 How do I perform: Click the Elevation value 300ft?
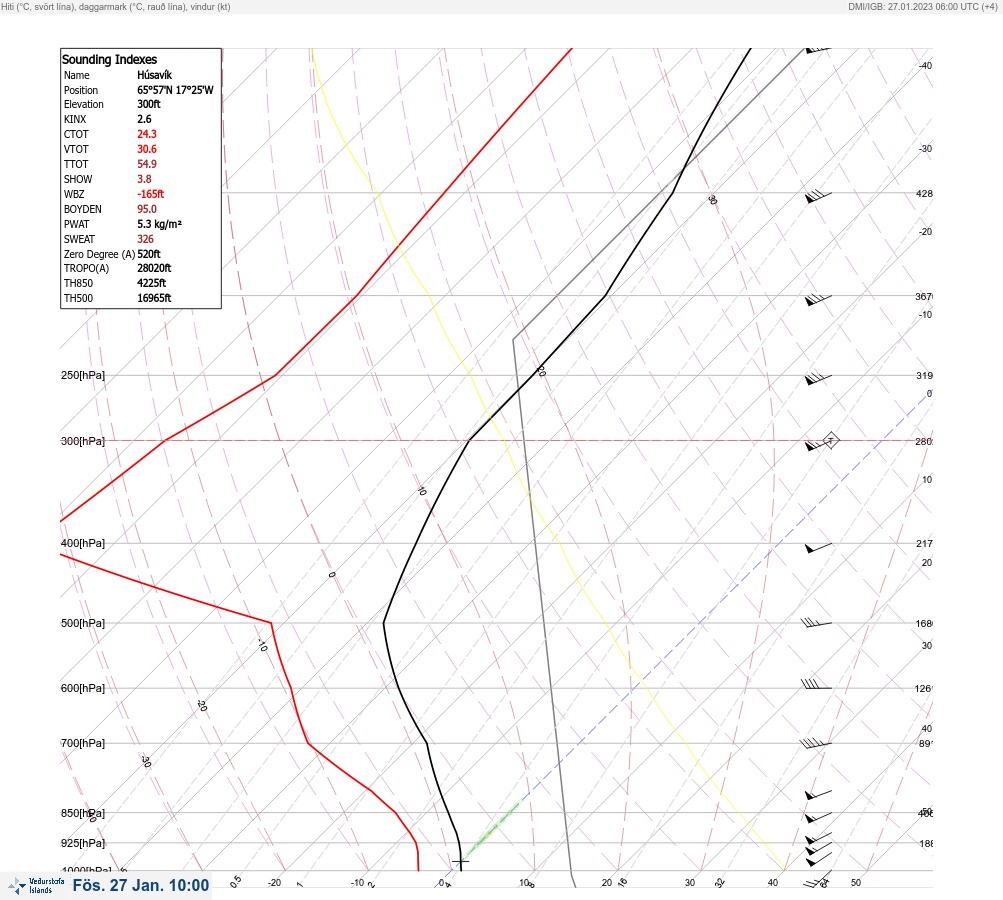click(148, 104)
